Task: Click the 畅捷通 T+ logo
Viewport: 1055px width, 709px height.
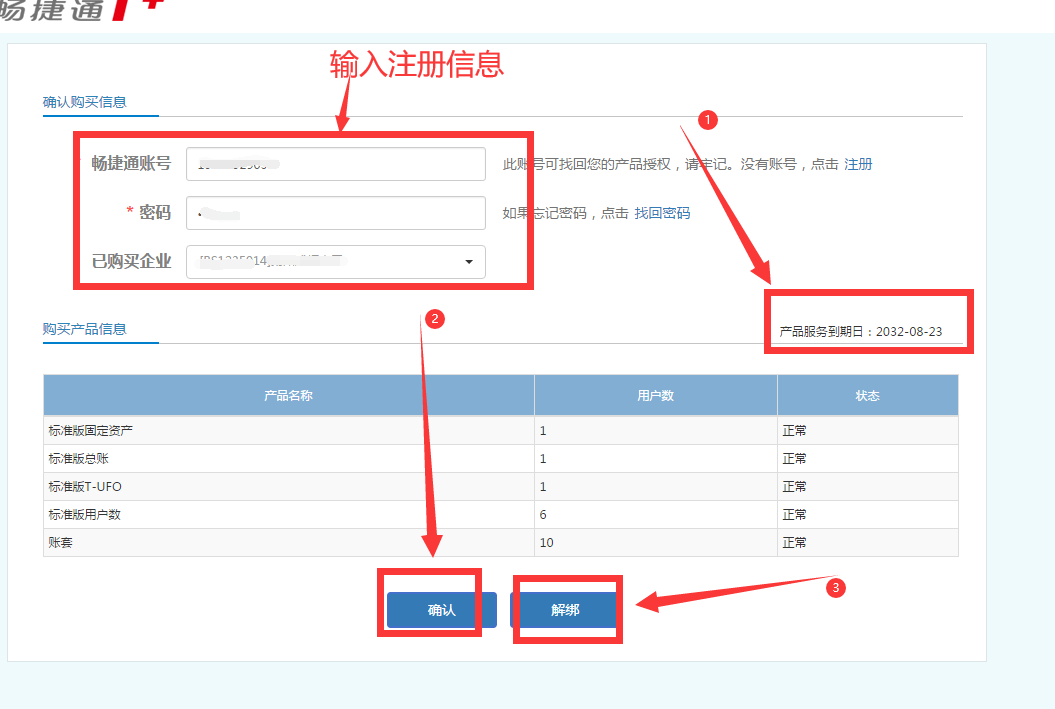Action: (81, 9)
